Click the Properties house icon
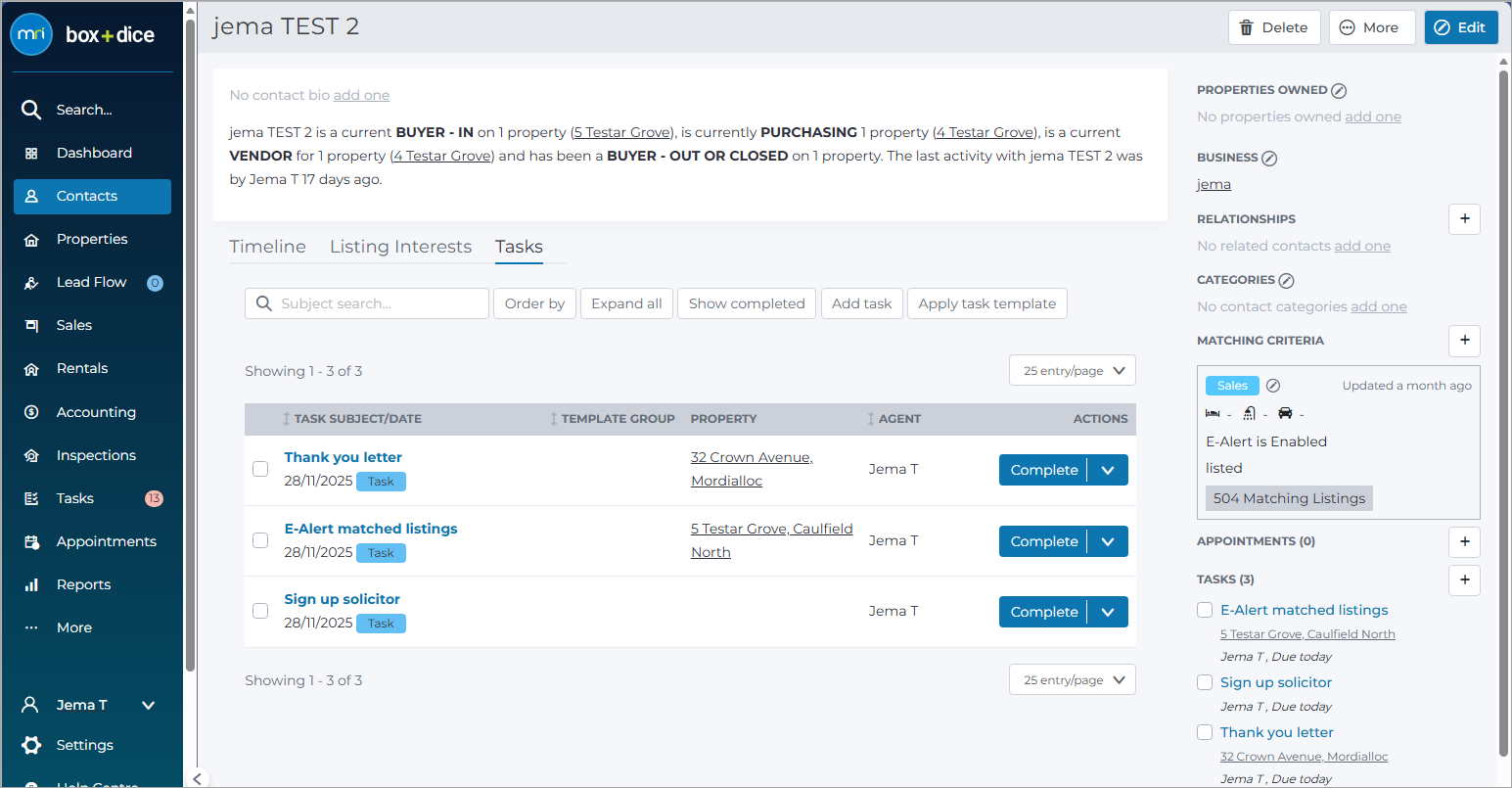Viewport: 1512px width, 788px height. click(x=31, y=240)
